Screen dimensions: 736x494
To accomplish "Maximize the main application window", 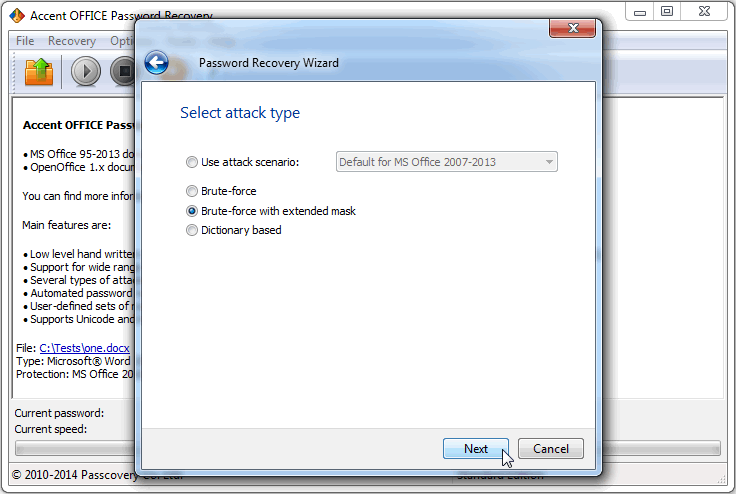I will tap(667, 11).
